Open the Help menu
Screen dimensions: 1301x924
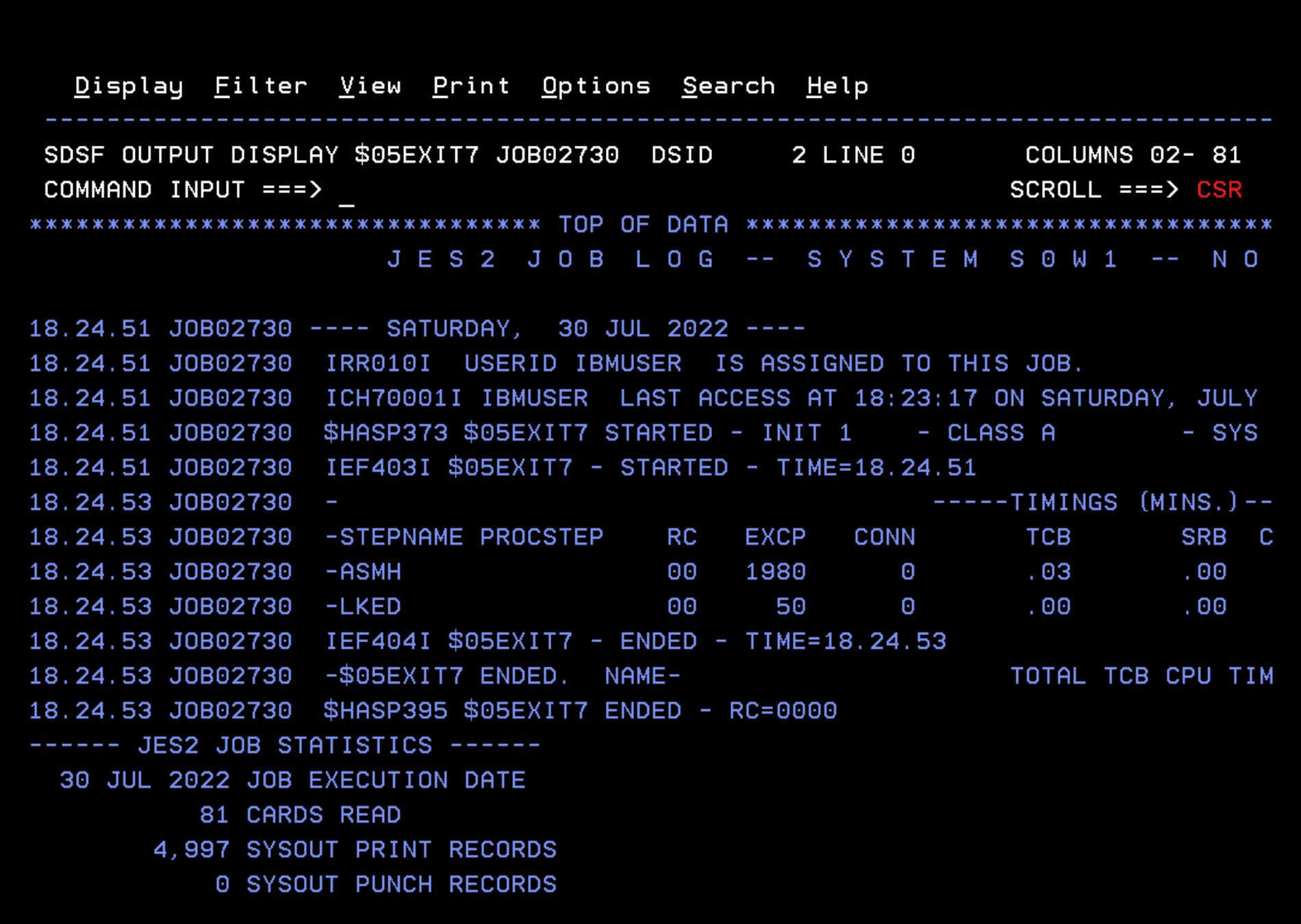pos(837,86)
